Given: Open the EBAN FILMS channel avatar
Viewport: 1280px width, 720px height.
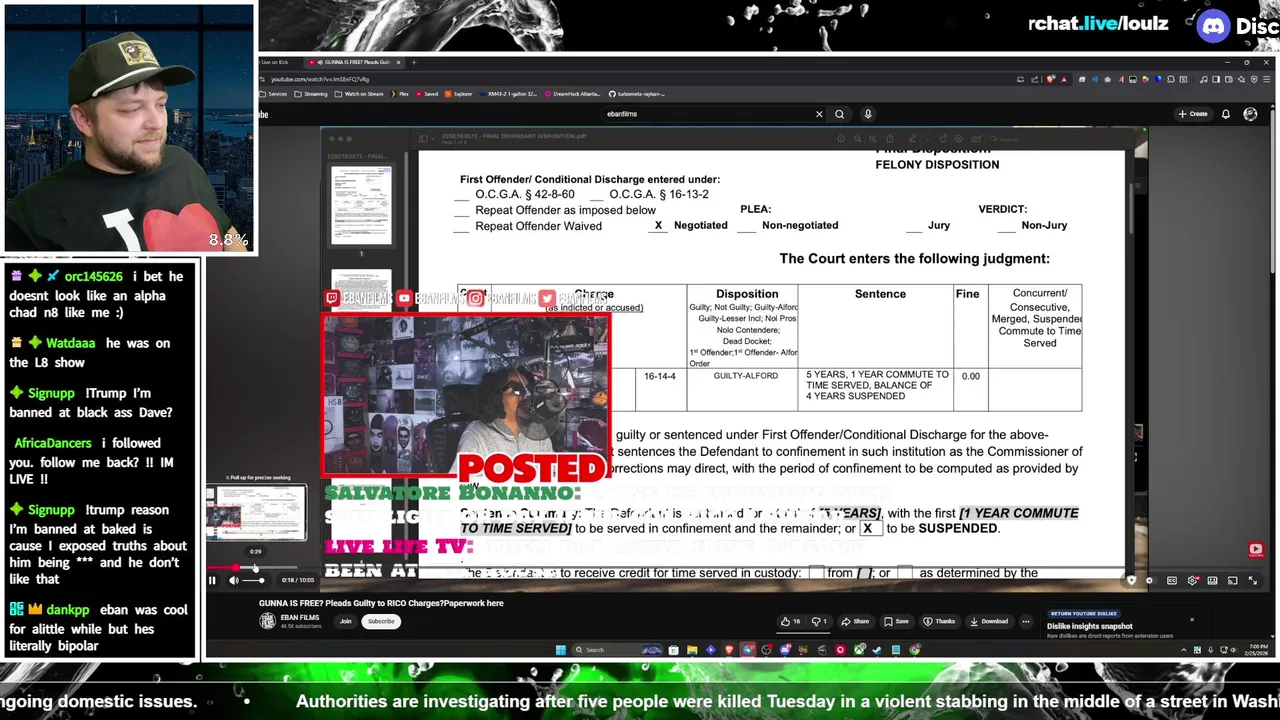Looking at the screenshot, I should (x=267, y=621).
